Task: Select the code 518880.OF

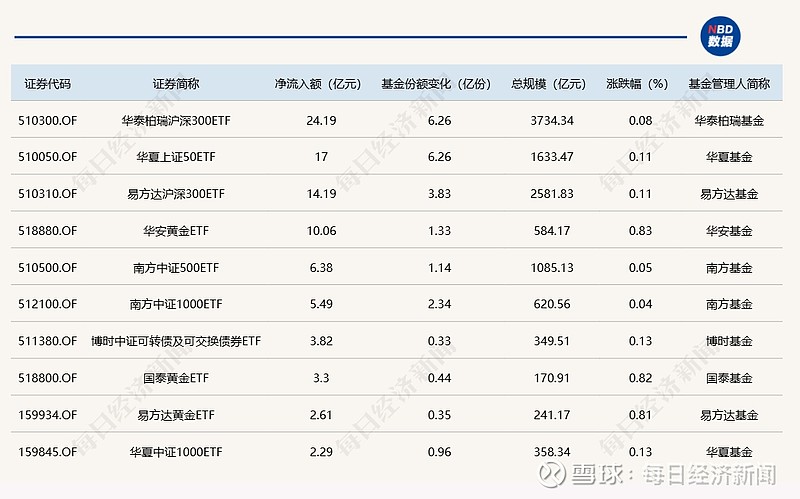Action: (x=47, y=231)
